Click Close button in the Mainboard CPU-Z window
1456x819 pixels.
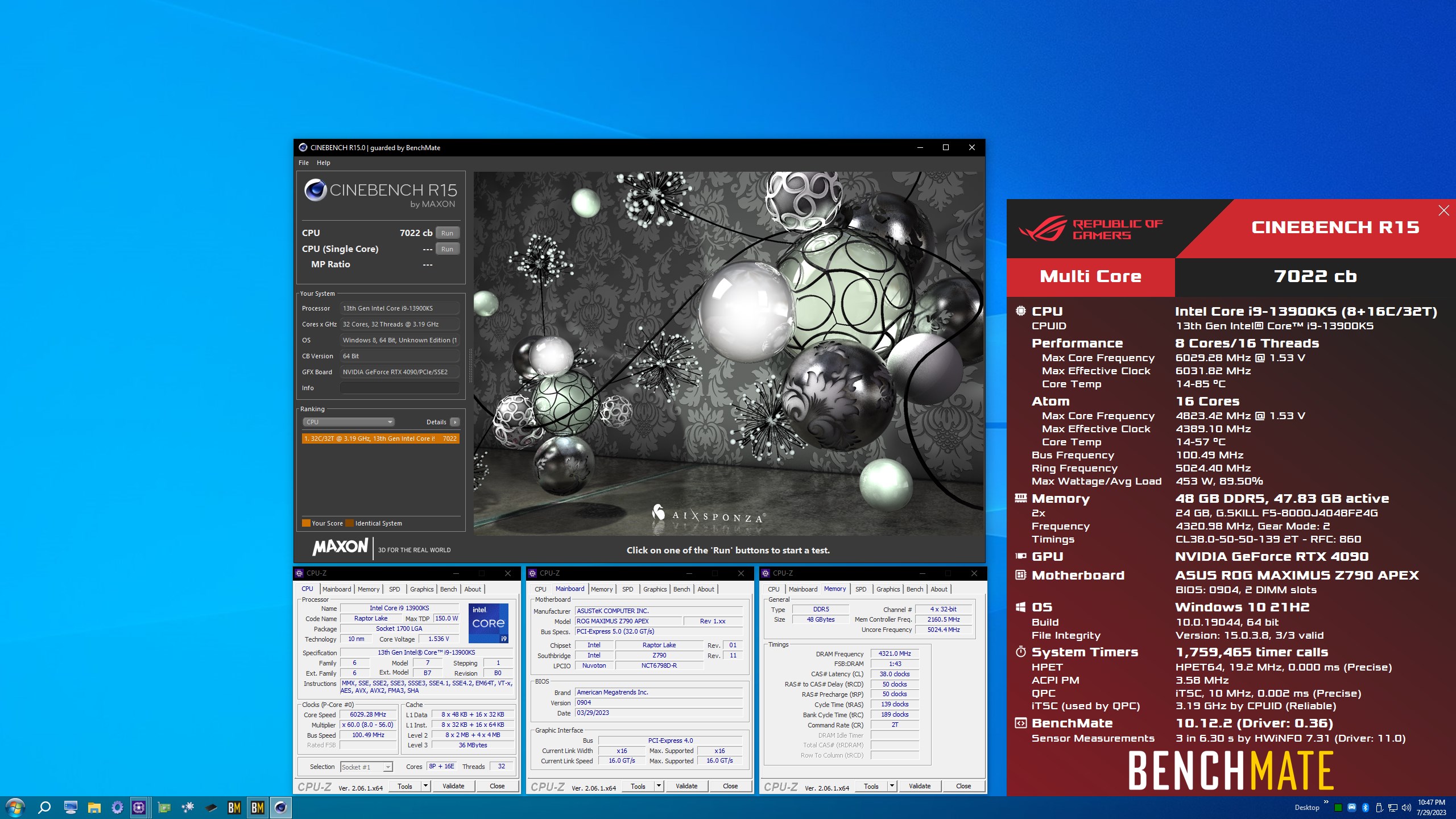coord(730,787)
